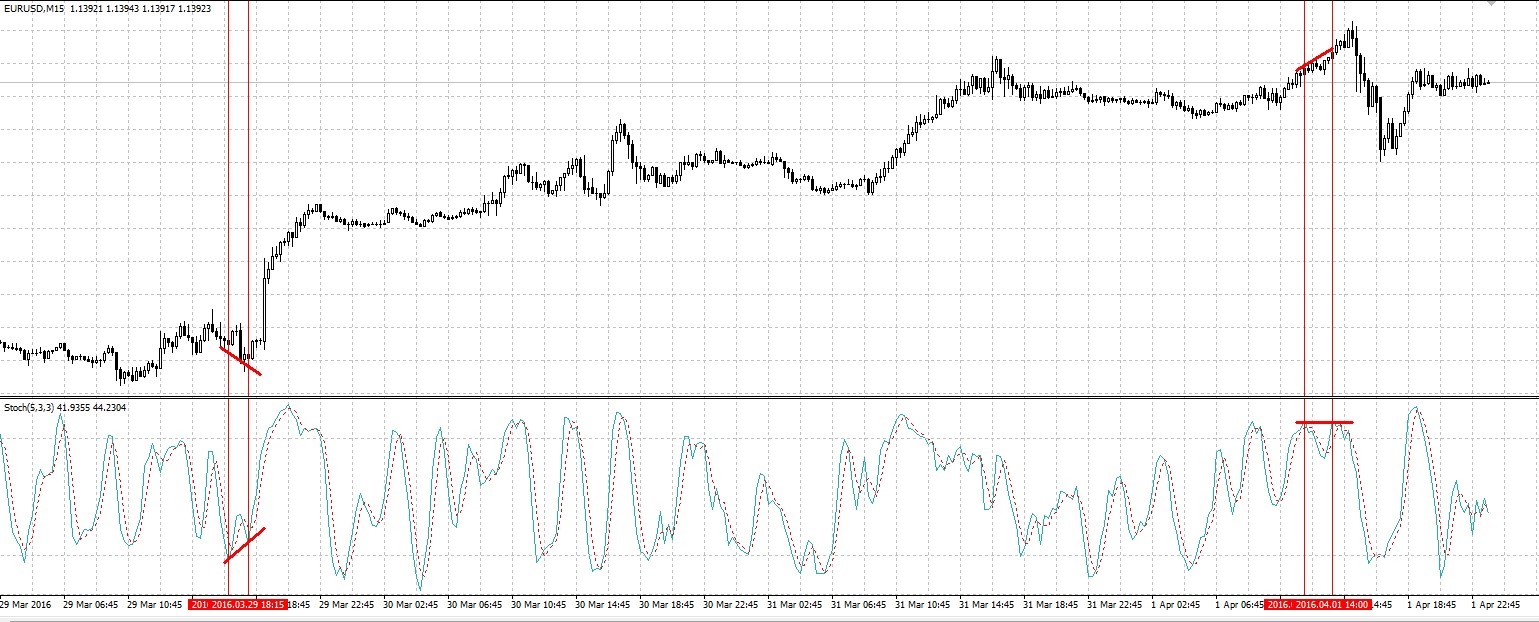Click the EURUSD,M15 chart symbol label
This screenshot has width=1539, height=622.
click(33, 8)
